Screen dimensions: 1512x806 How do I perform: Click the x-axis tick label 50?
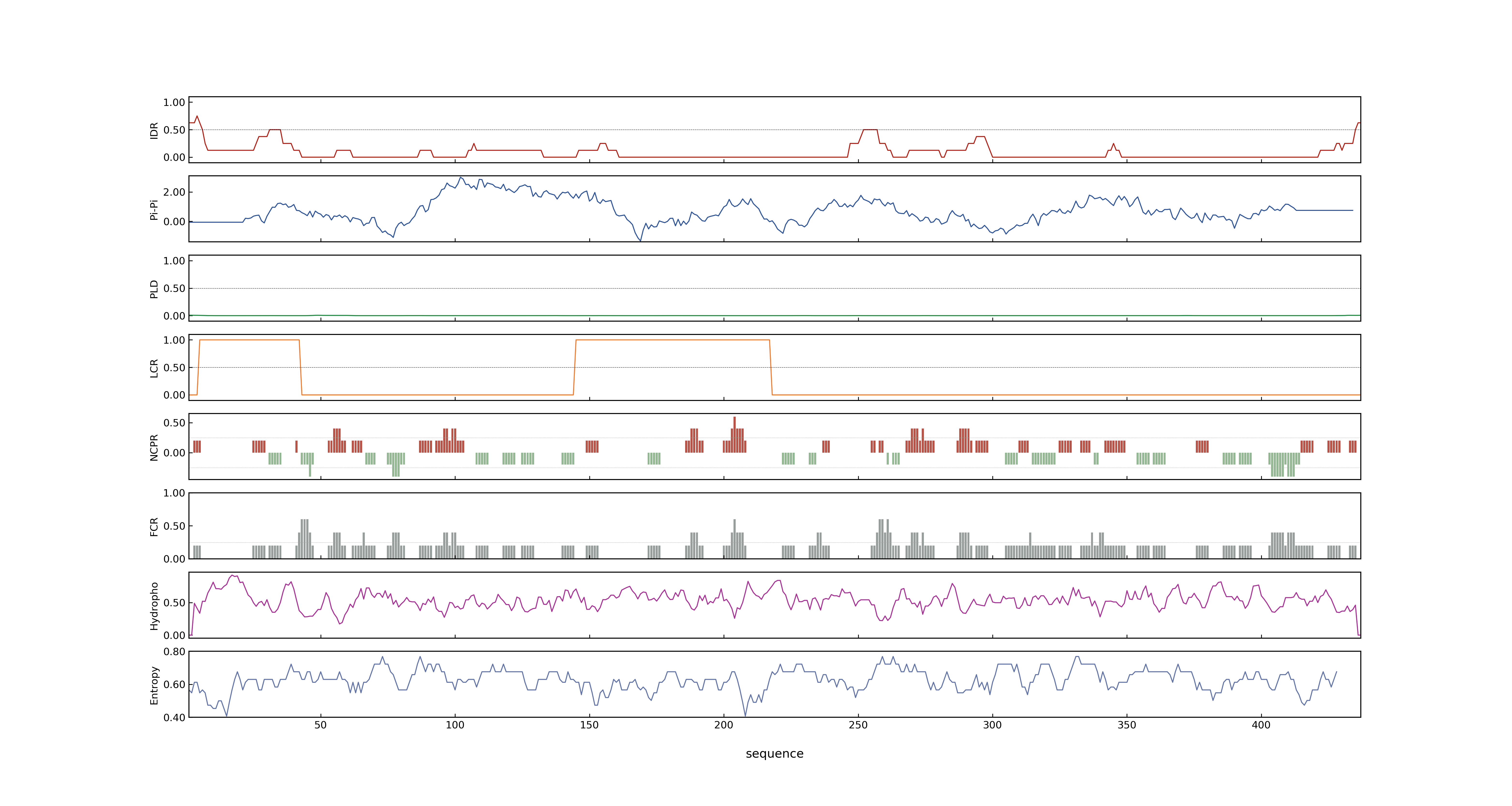click(321, 725)
